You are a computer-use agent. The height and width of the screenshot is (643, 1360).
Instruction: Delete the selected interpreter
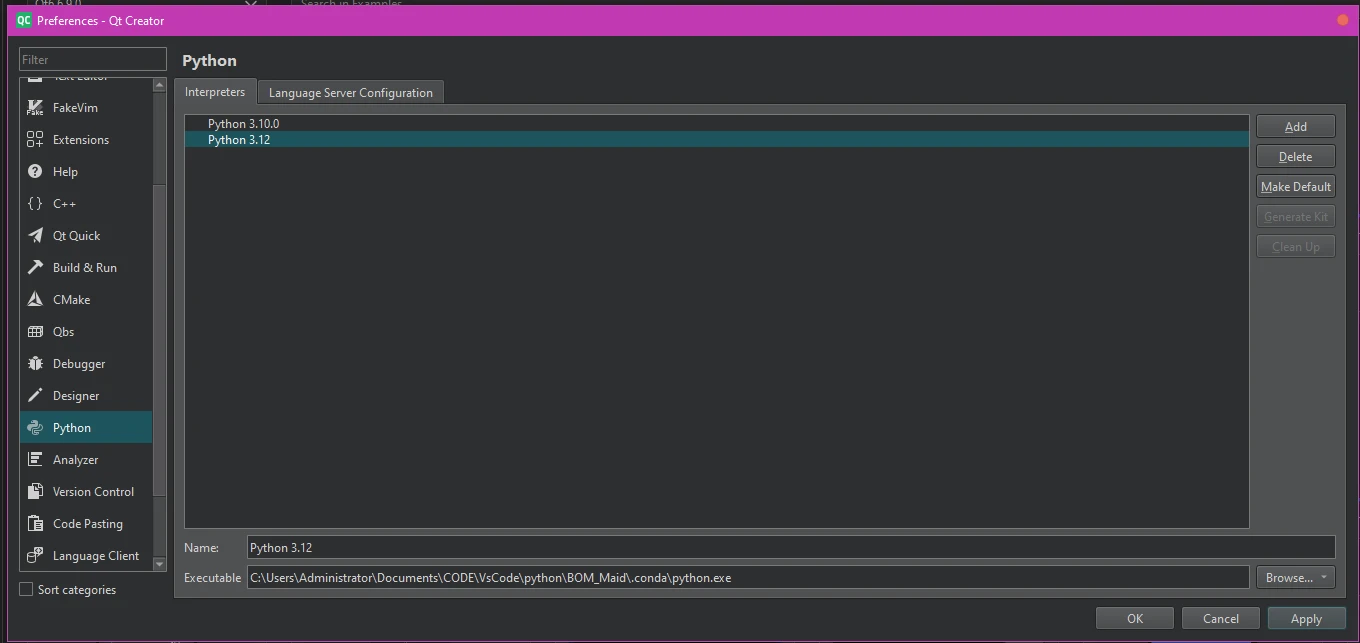pyautogui.click(x=1296, y=157)
